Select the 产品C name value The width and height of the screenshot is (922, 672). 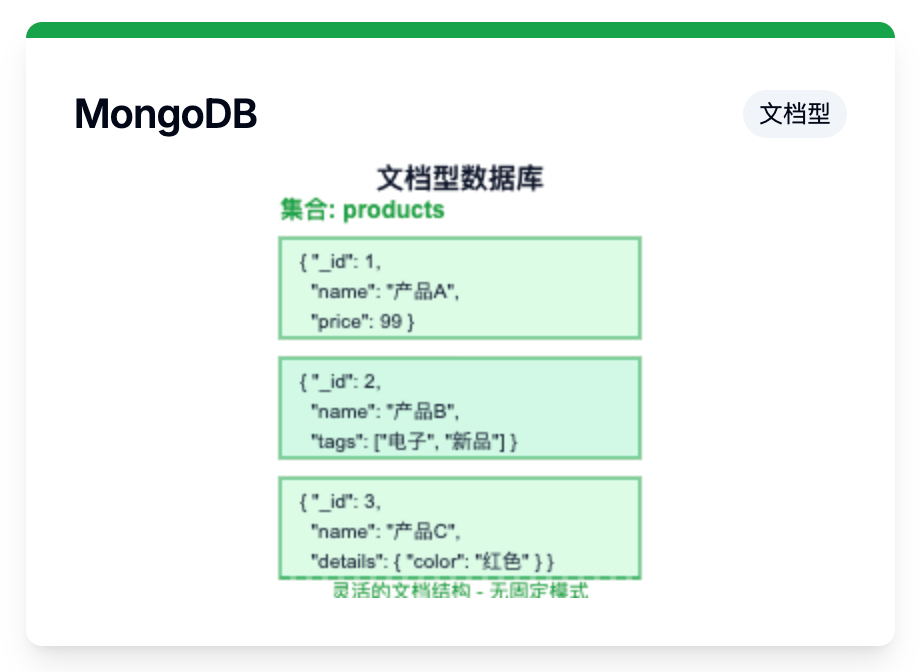[x=424, y=532]
